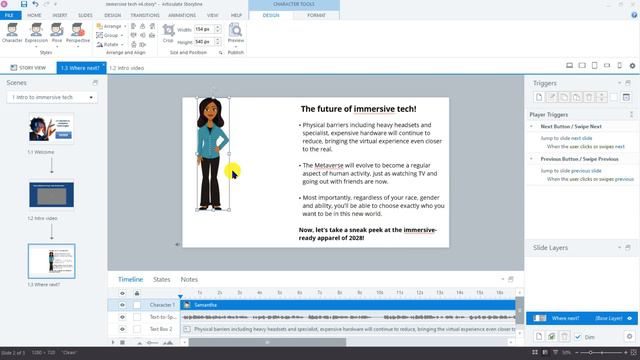Click the 'next' link under swipe trigger
Viewport: 640px width, 360px height.
pos(620,146)
